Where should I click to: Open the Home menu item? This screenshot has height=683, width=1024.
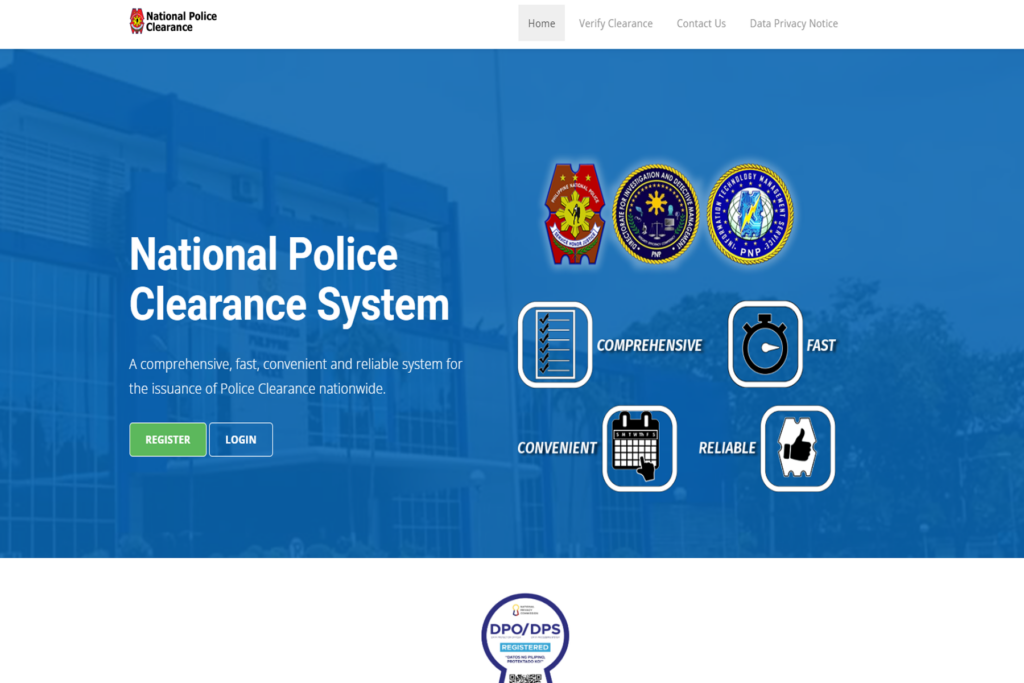541,23
